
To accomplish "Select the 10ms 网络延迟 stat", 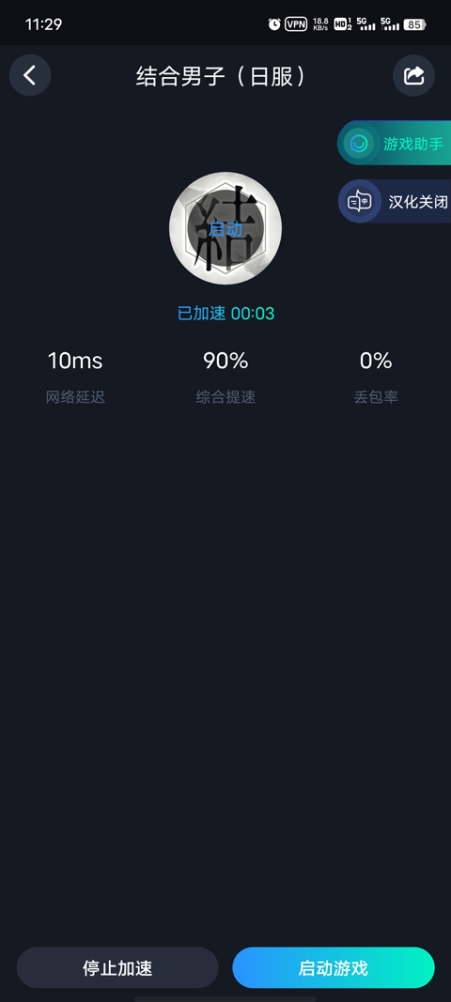I will pos(75,378).
